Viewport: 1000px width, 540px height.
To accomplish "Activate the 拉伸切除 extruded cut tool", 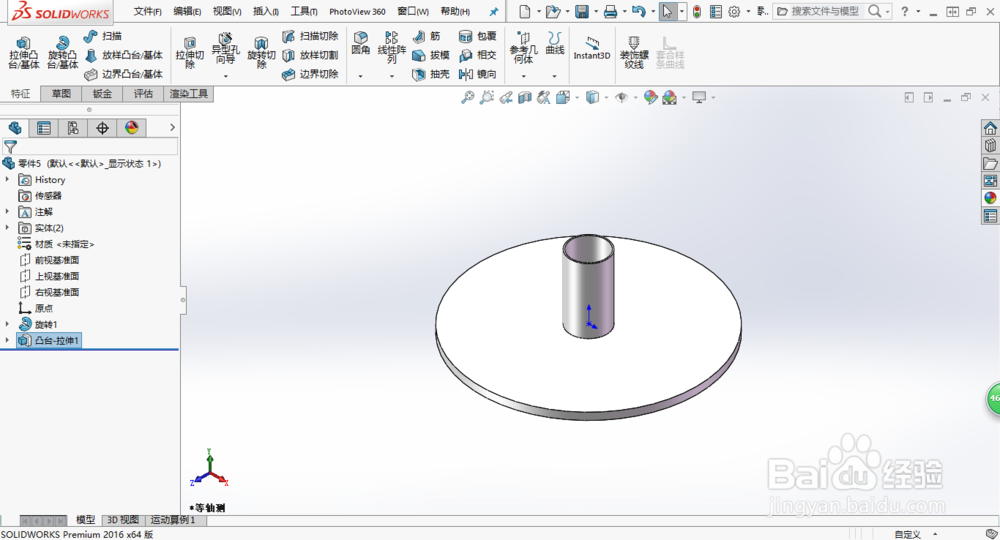I will (189, 52).
